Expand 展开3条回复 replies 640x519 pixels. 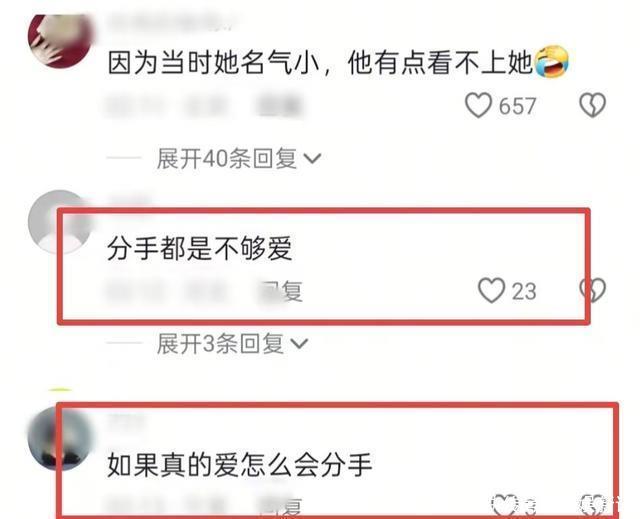220,344
